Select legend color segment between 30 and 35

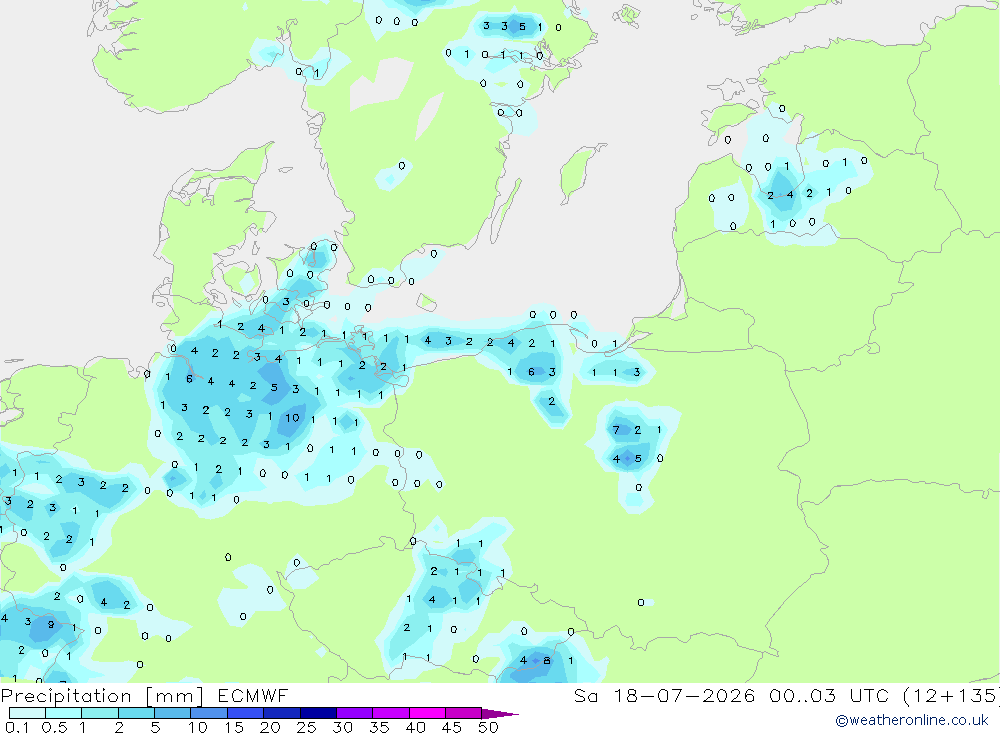(354, 713)
